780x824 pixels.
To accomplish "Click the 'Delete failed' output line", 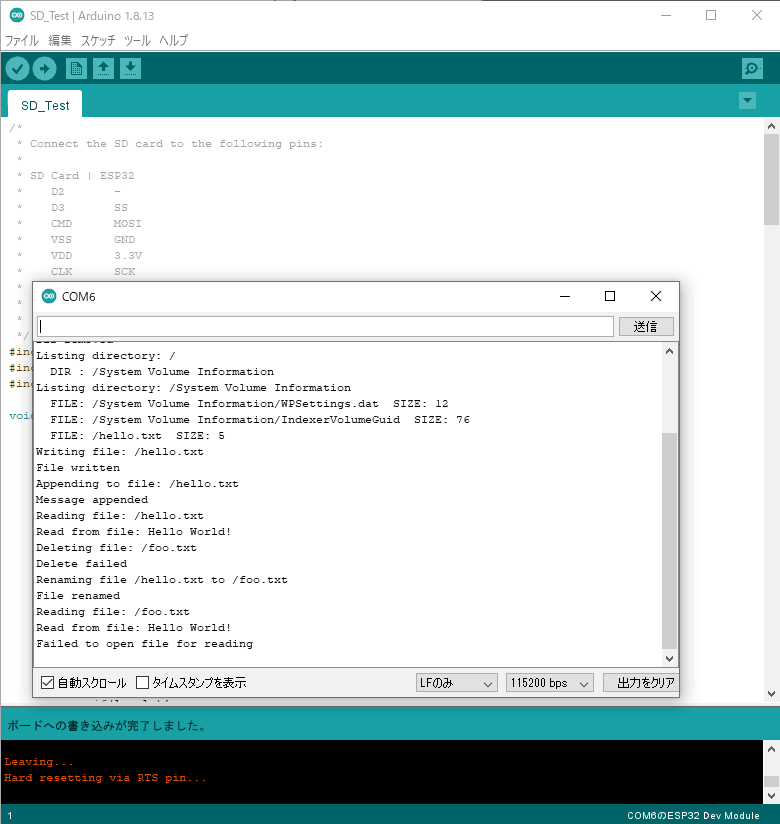I will point(81,564).
